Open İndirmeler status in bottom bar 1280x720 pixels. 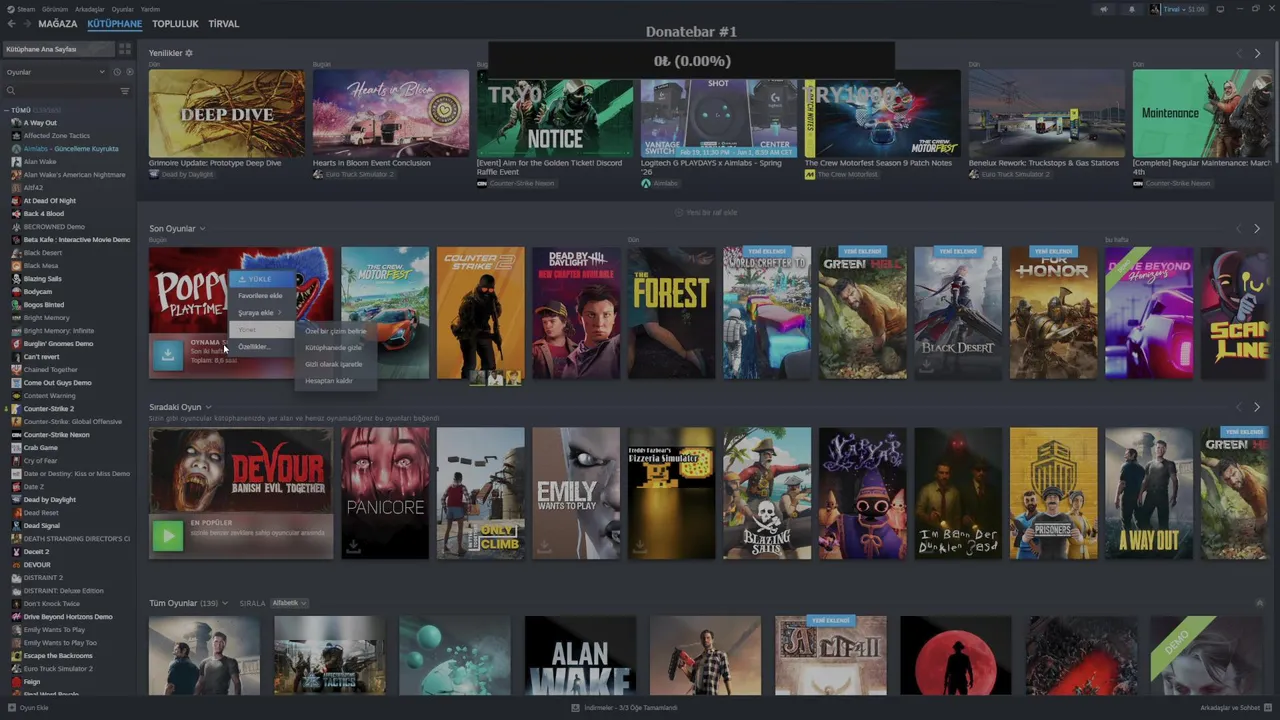pyautogui.click(x=624, y=708)
